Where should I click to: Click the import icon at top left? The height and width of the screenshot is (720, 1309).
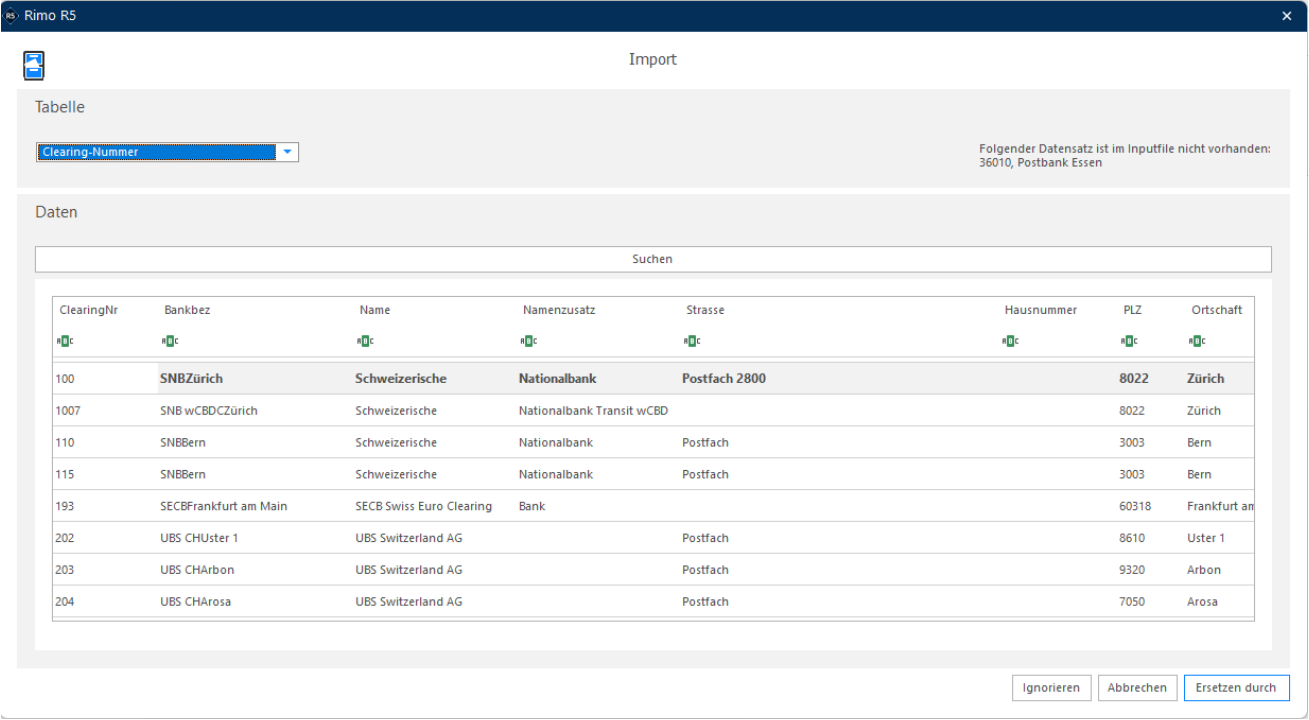point(35,65)
